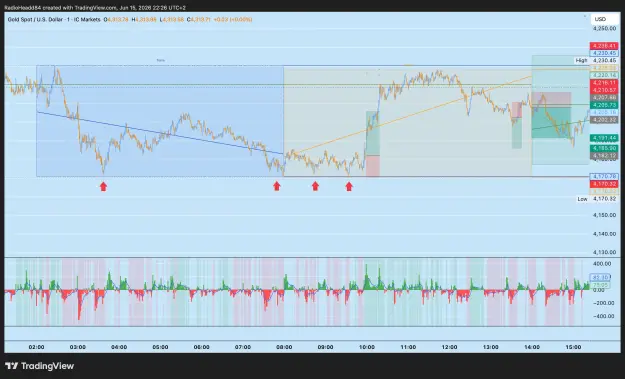The height and width of the screenshot is (379, 625).
Task: Select the open value O4,313.74 in legend
Action: pos(116,19)
